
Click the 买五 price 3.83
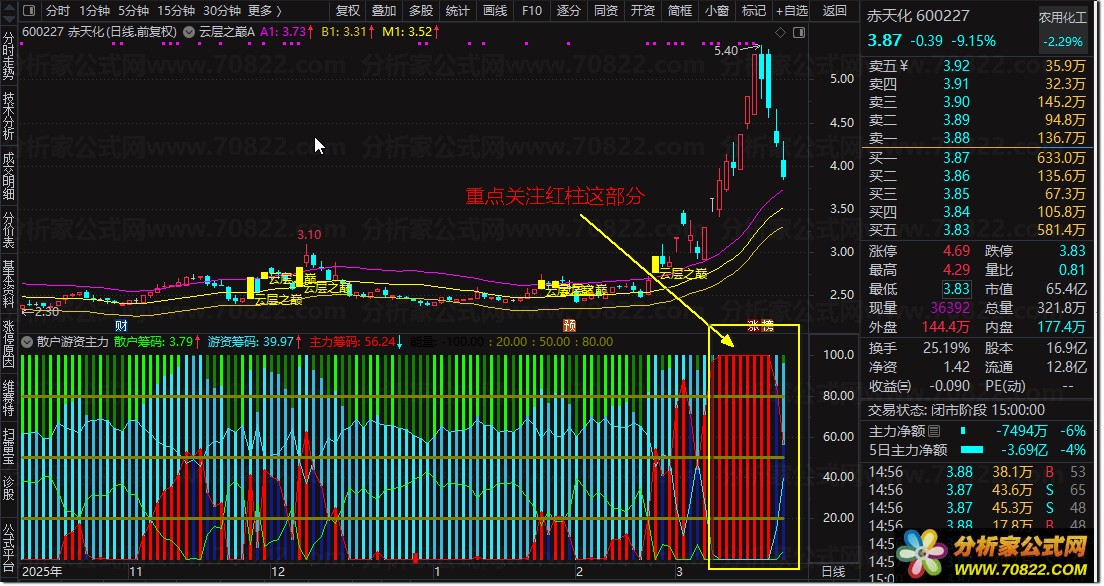pos(956,230)
